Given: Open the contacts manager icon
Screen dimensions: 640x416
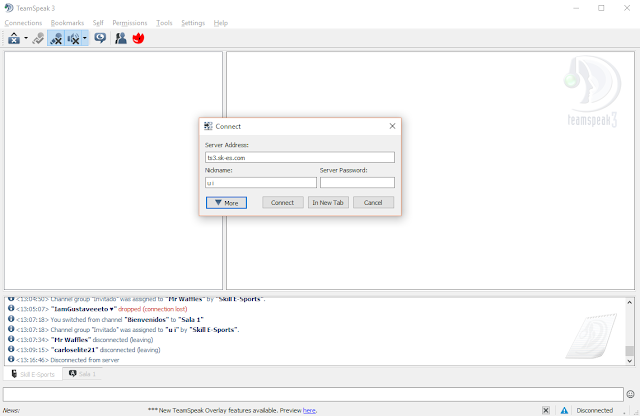Looking at the screenshot, I should coord(121,38).
